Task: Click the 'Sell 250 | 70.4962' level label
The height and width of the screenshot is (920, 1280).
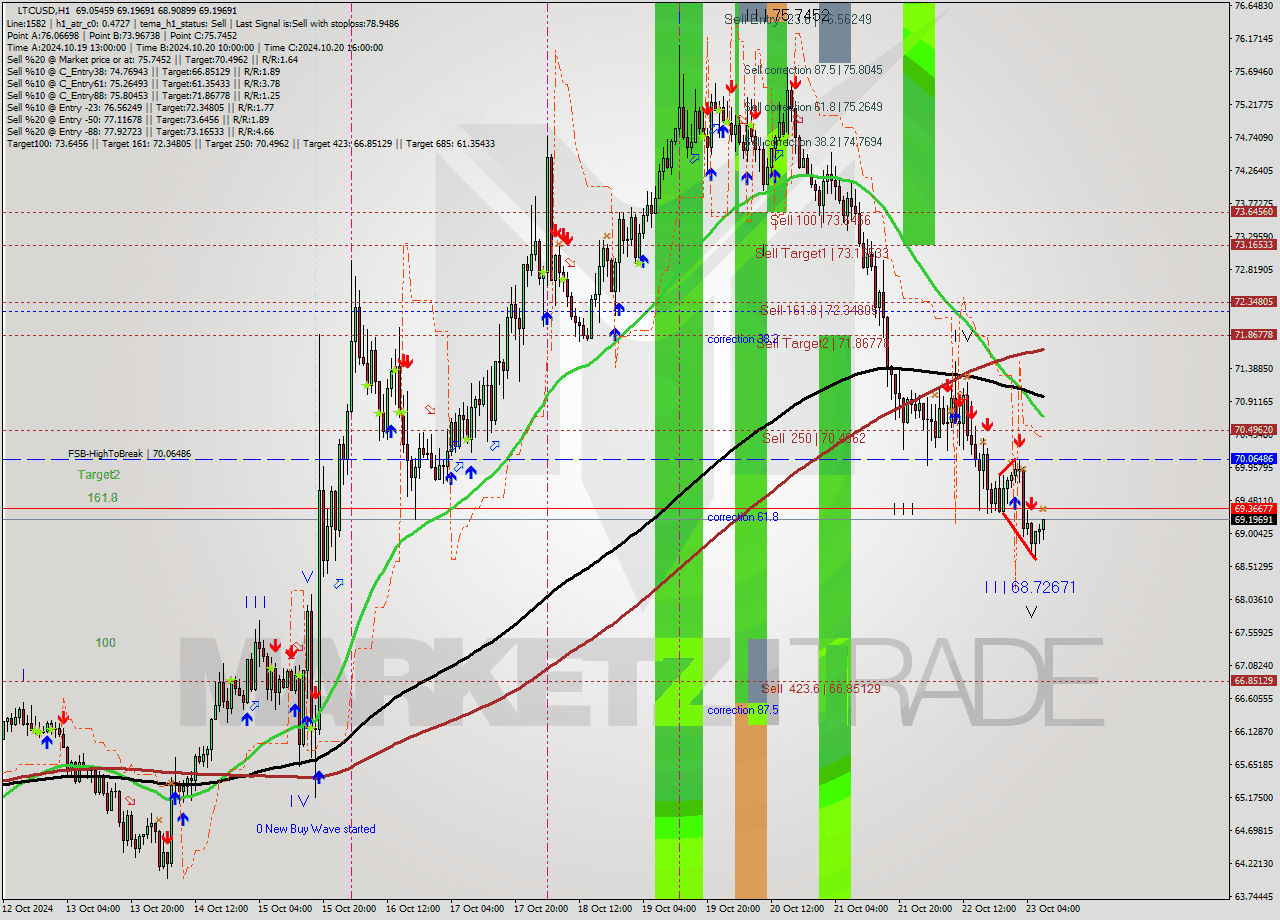Action: point(814,438)
